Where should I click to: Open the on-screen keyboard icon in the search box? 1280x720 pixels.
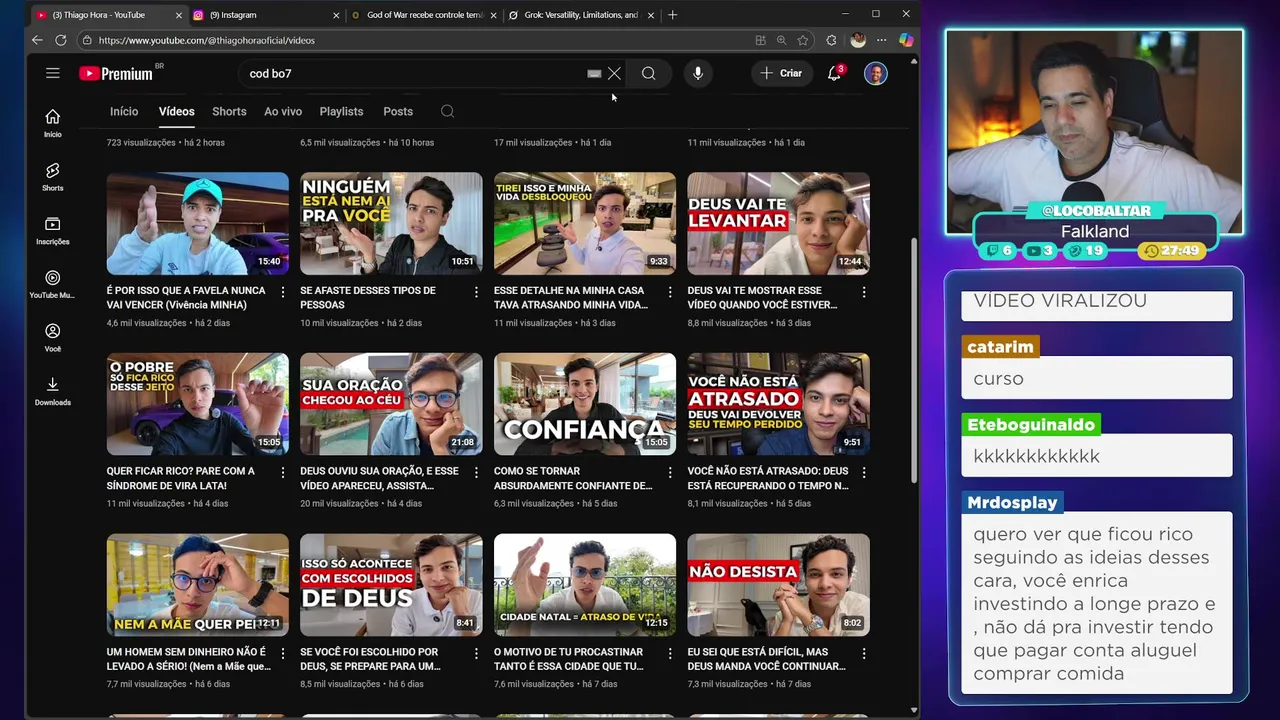(x=594, y=73)
